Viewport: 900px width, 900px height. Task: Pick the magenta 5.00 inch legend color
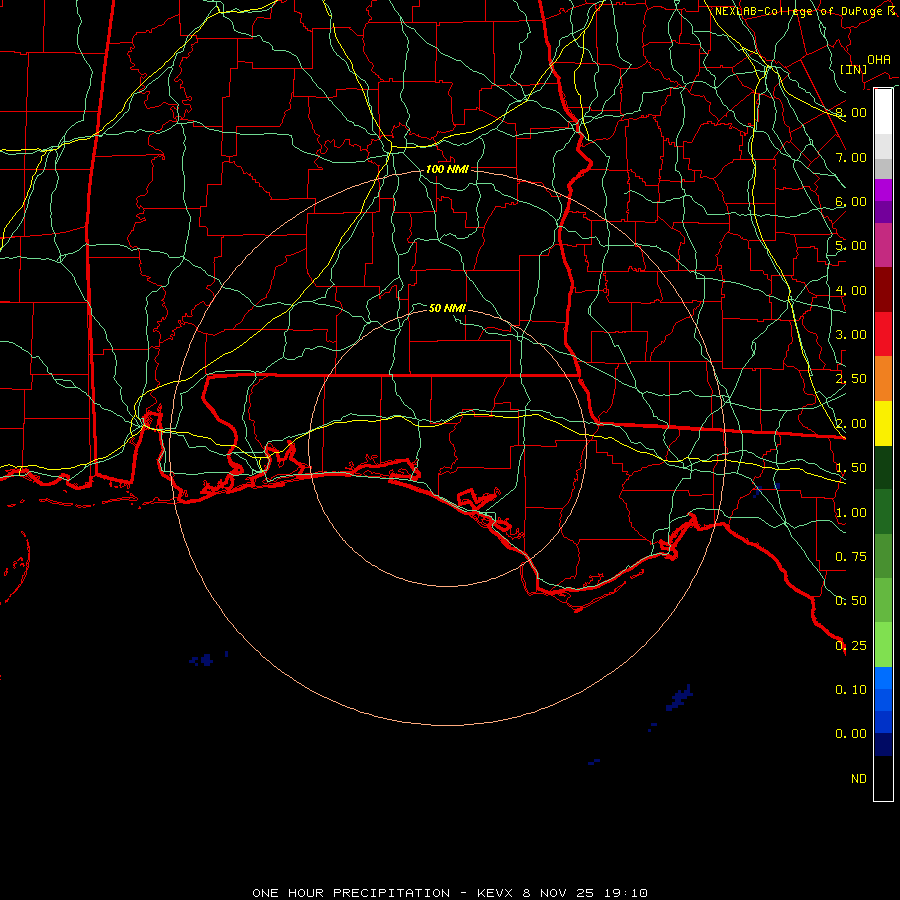[883, 245]
